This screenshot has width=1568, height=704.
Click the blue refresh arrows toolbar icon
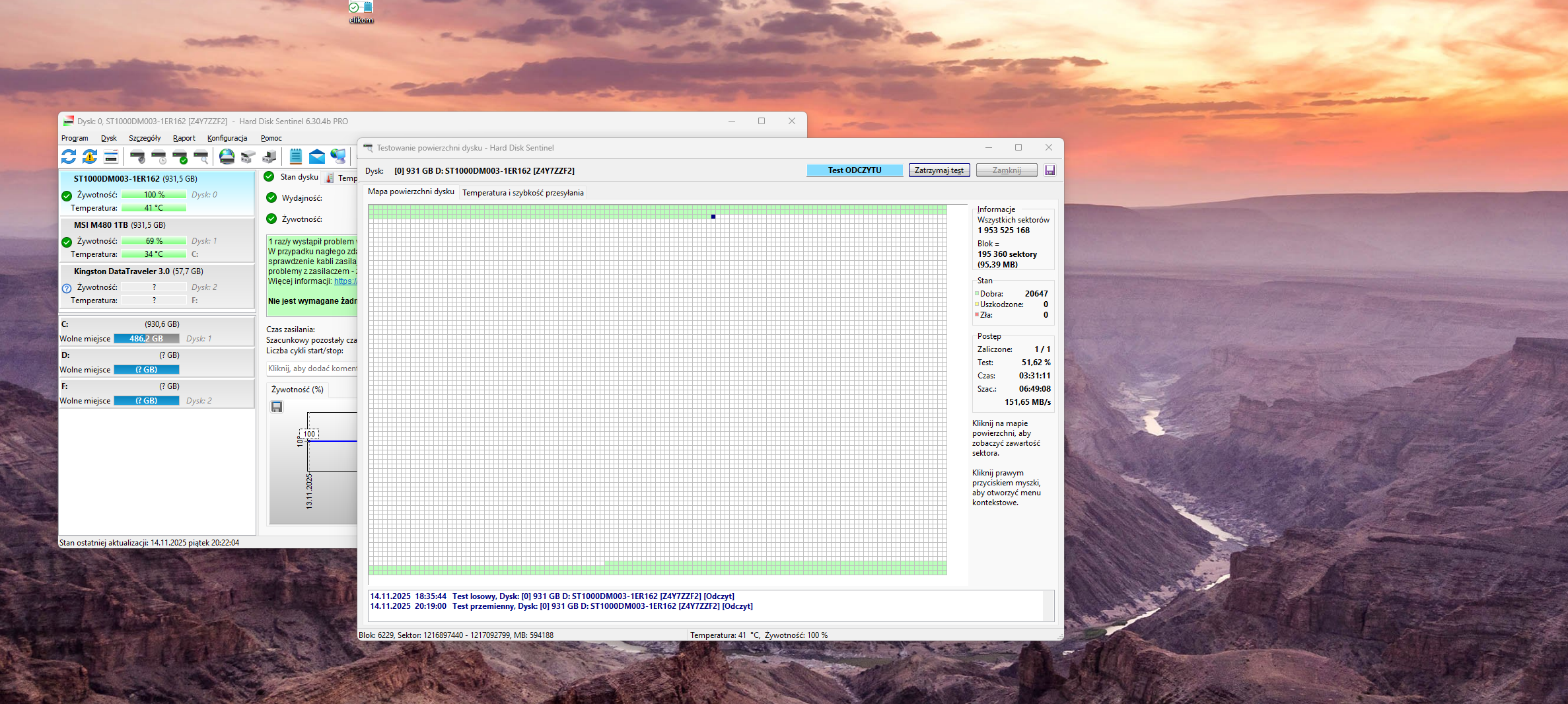(69, 157)
